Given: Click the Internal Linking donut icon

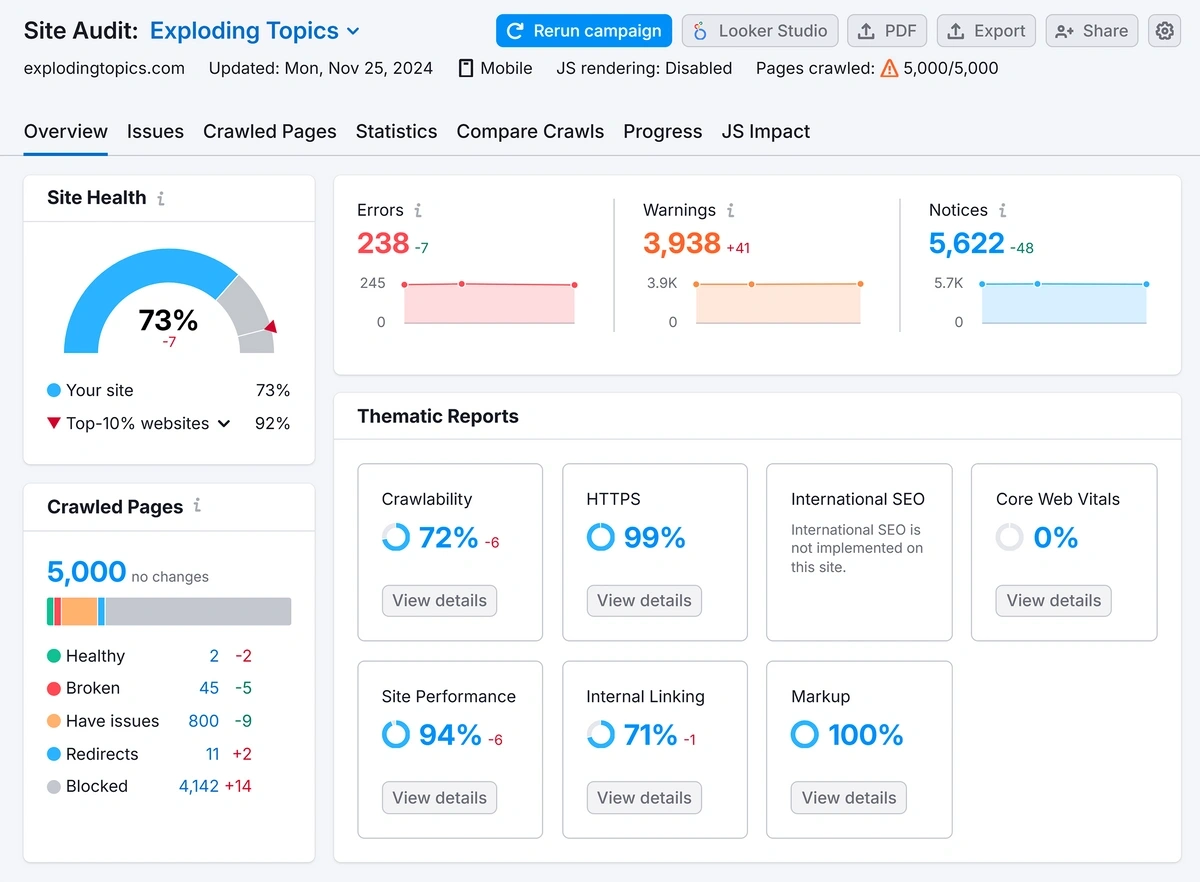Looking at the screenshot, I should (x=601, y=735).
